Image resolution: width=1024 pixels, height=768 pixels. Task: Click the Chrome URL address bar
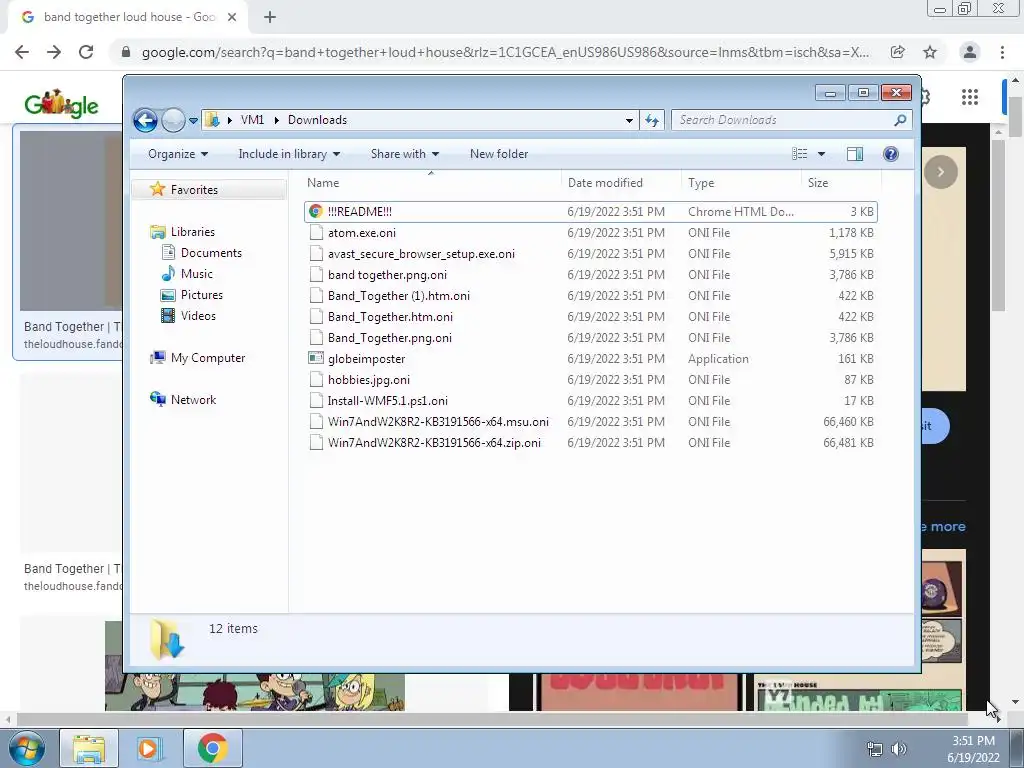[x=504, y=52]
